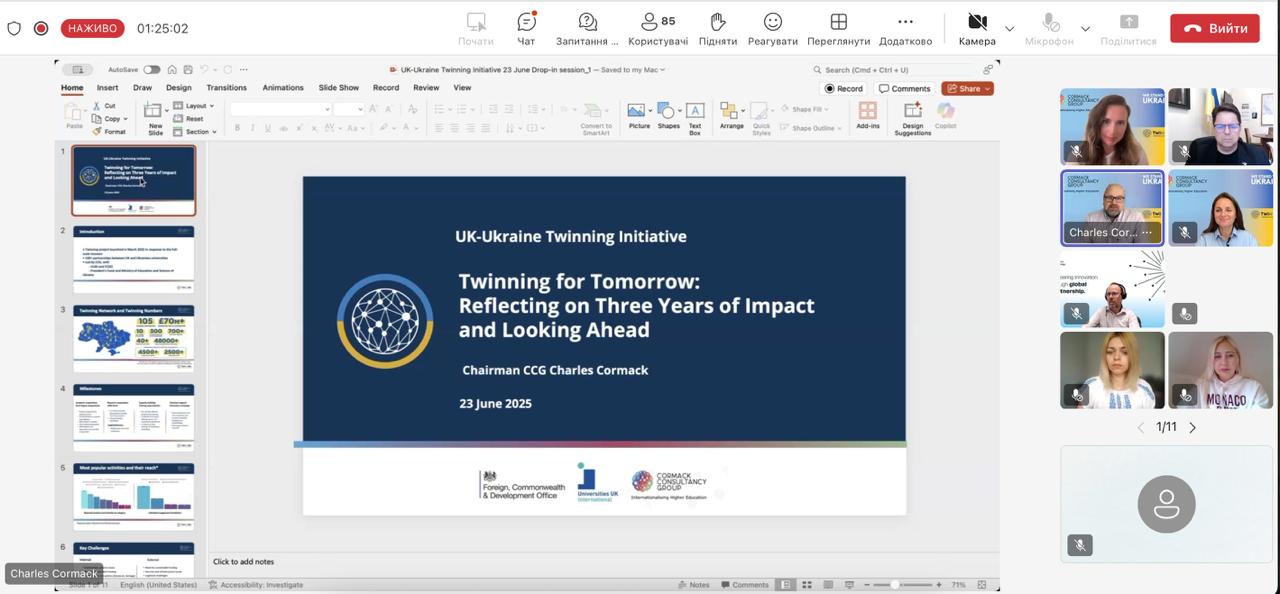
Task: Click the zoom out minus button
Action: (866, 585)
